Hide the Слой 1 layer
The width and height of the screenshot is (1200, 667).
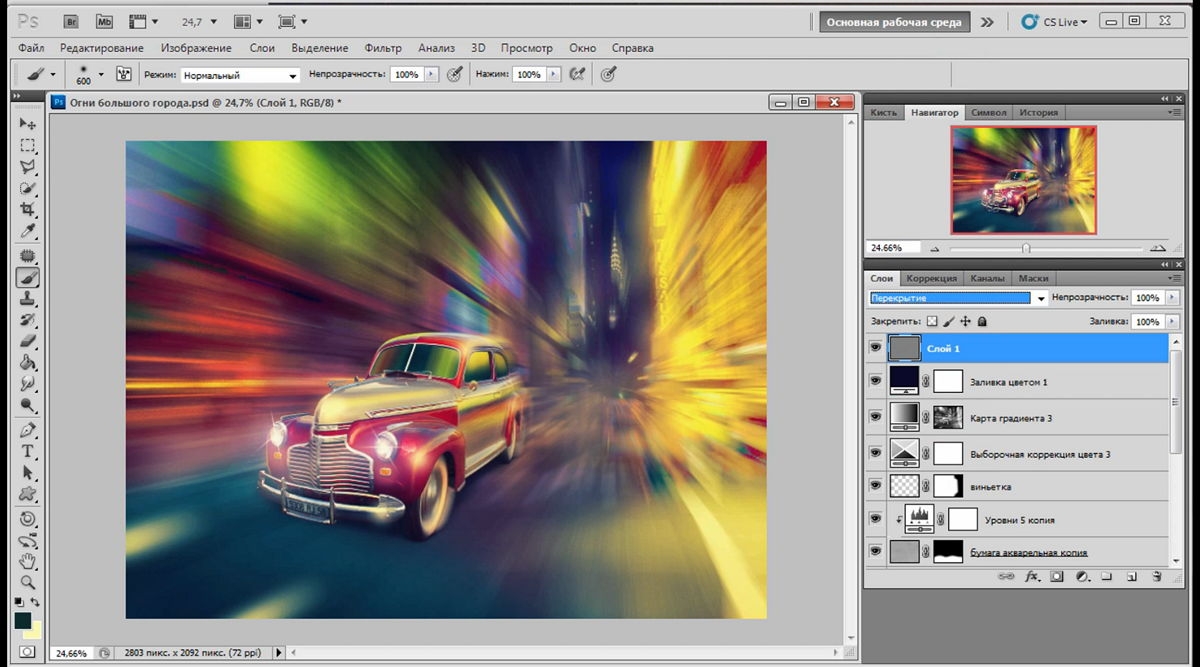pyautogui.click(x=876, y=347)
